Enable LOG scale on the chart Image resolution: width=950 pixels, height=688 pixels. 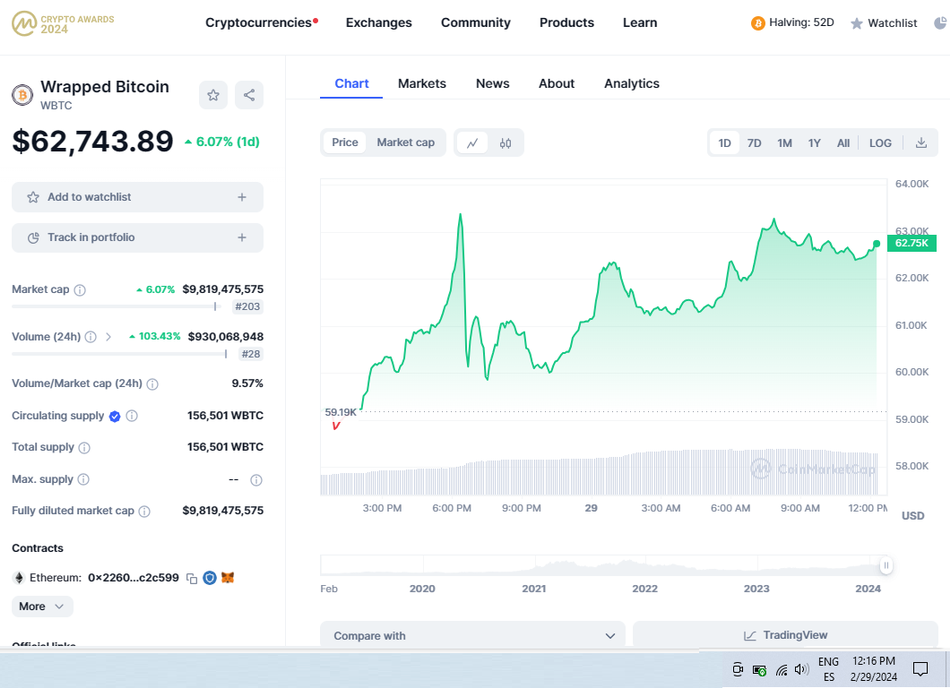[880, 143]
